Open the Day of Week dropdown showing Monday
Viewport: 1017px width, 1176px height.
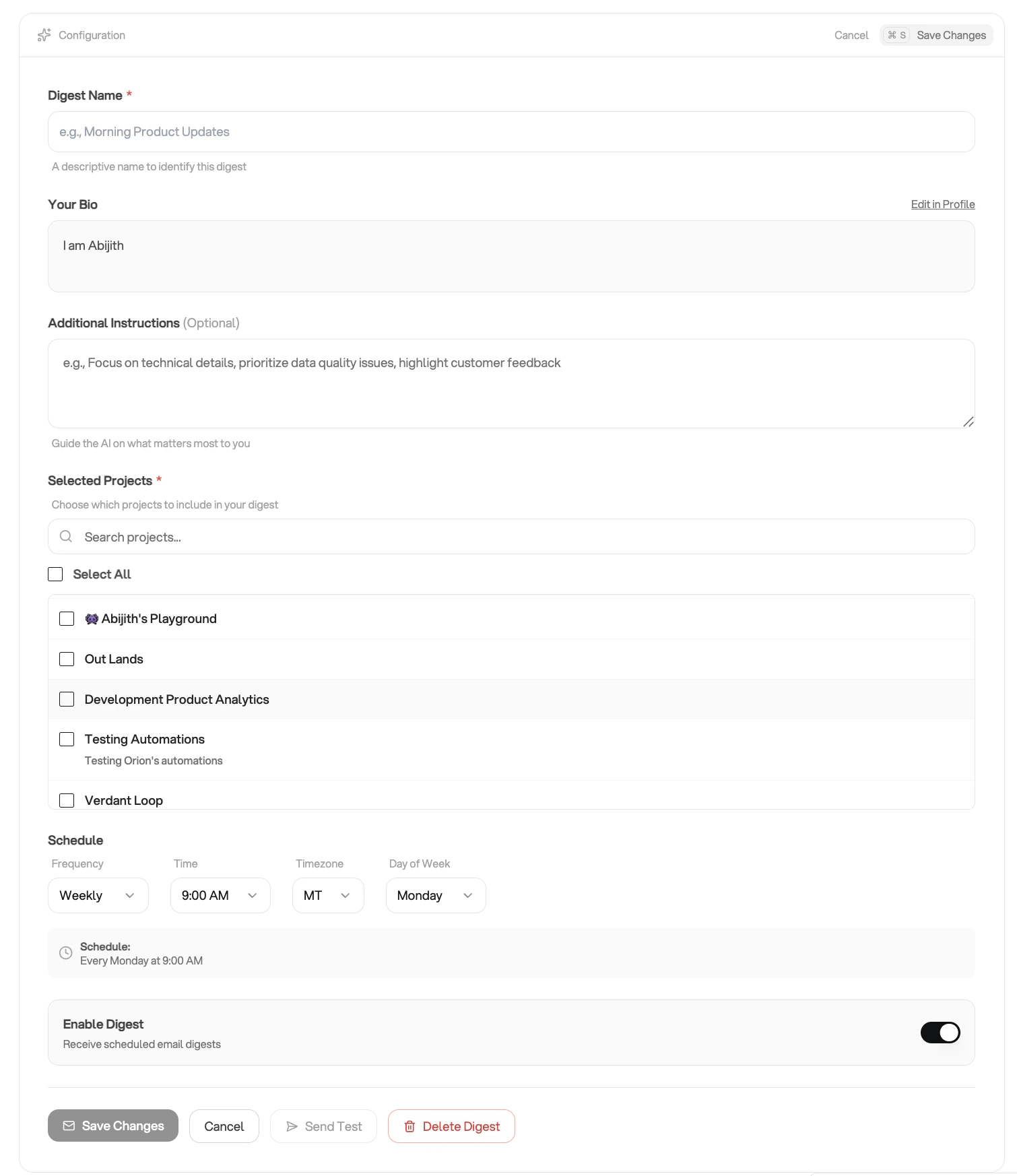click(x=435, y=895)
